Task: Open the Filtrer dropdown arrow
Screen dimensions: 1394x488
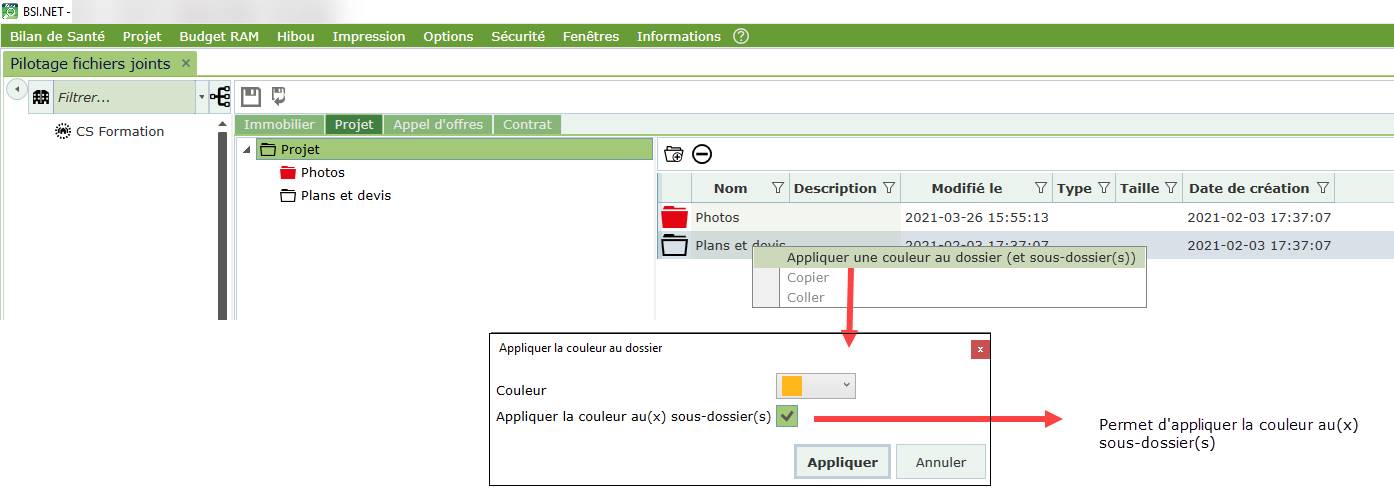Action: click(201, 97)
